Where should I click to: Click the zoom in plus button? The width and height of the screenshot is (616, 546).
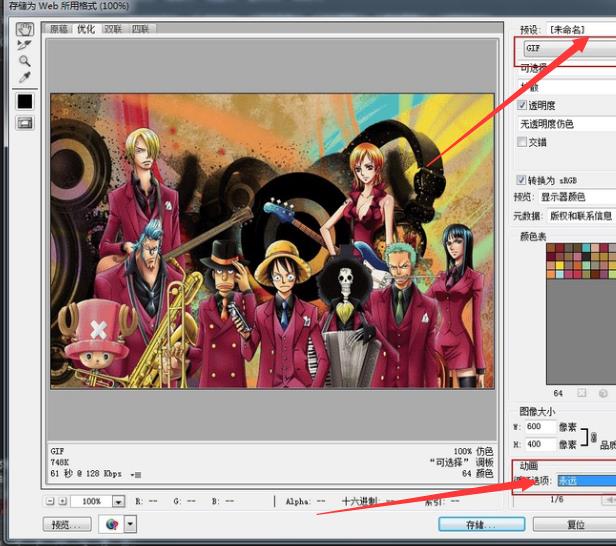(63, 501)
